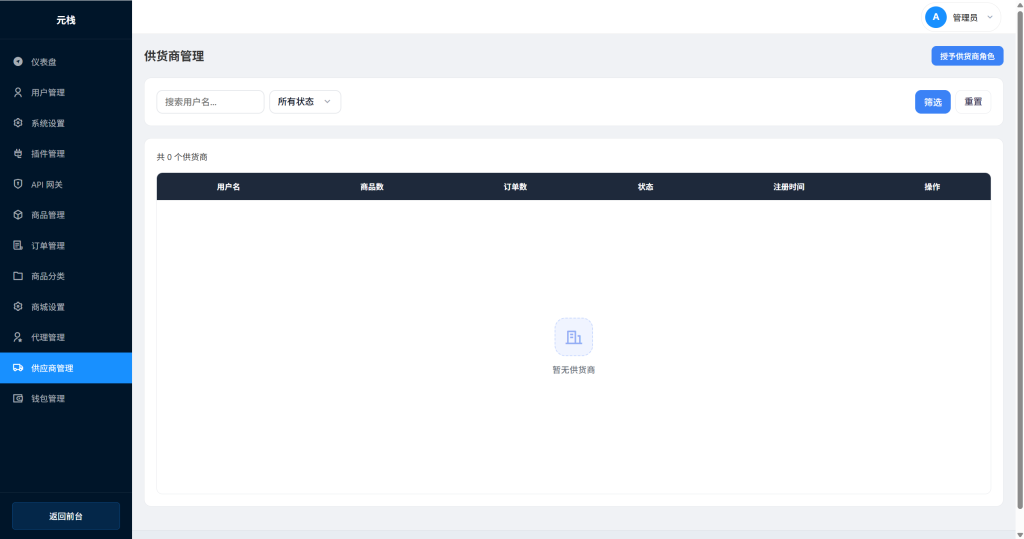1024x539 pixels.
Task: Click the 筛选 filter button
Action: (932, 102)
